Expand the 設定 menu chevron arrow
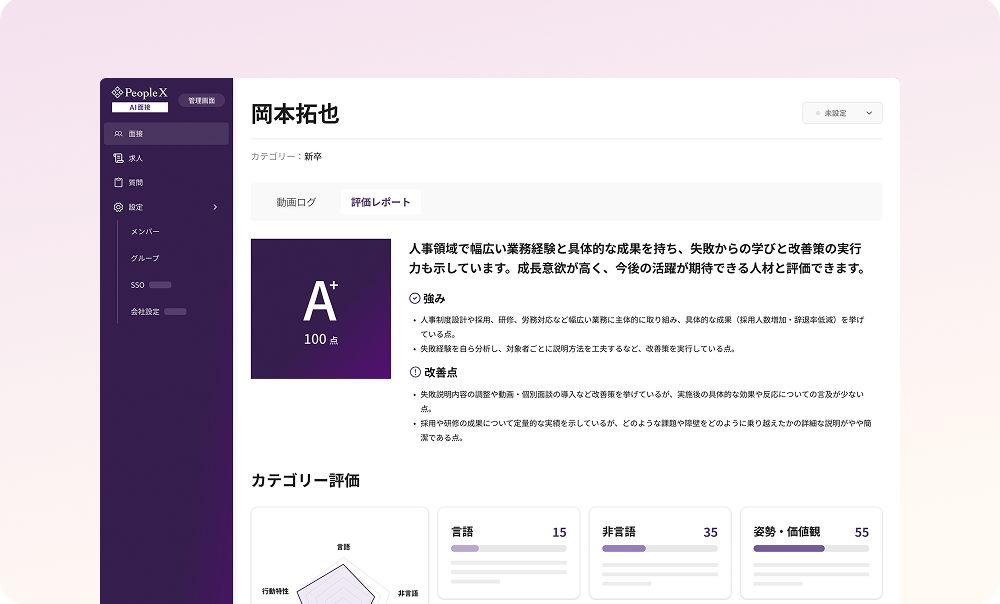Image resolution: width=1000 pixels, height=604 pixels. coord(215,207)
